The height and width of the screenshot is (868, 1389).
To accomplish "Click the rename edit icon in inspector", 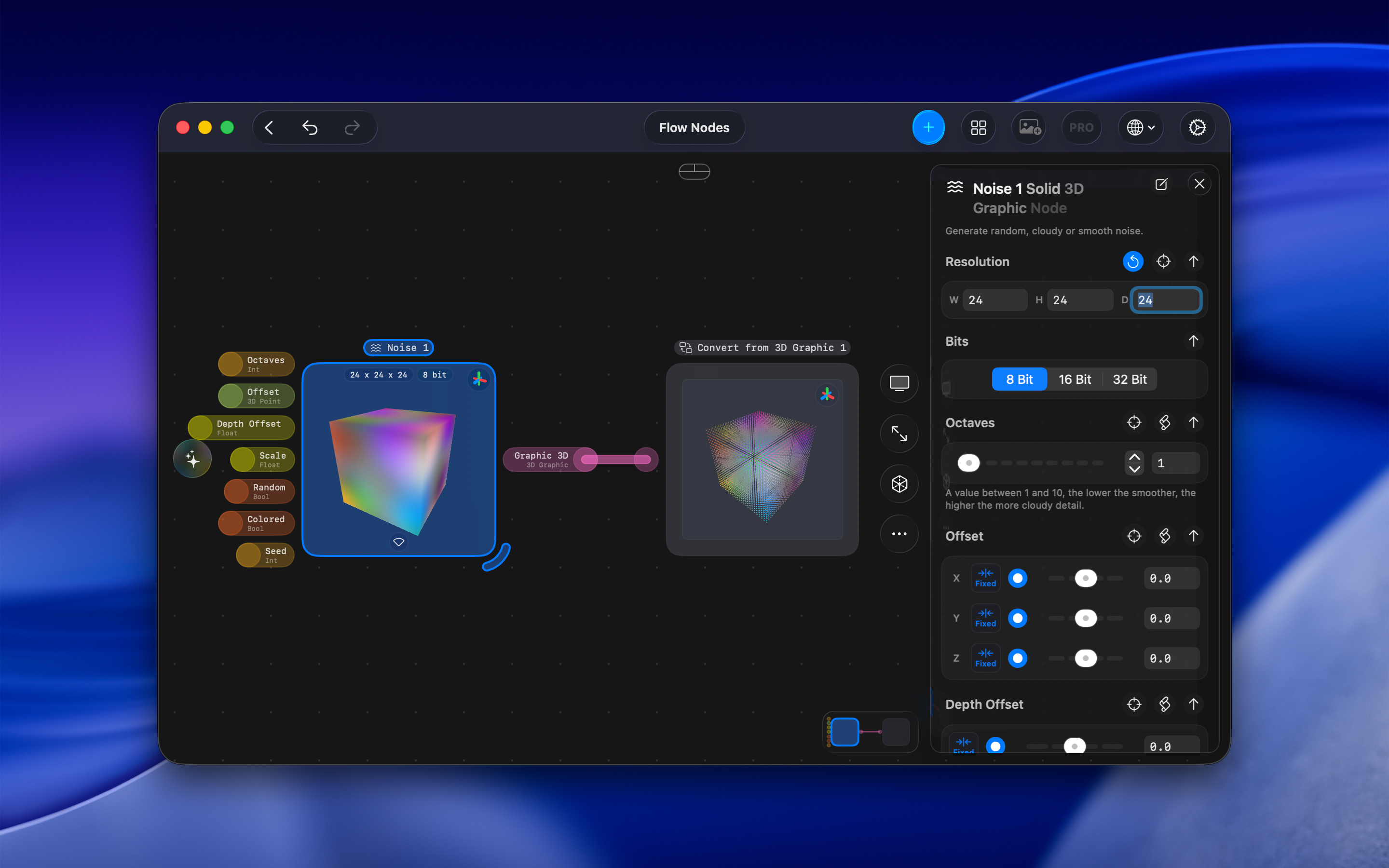I will [1161, 184].
